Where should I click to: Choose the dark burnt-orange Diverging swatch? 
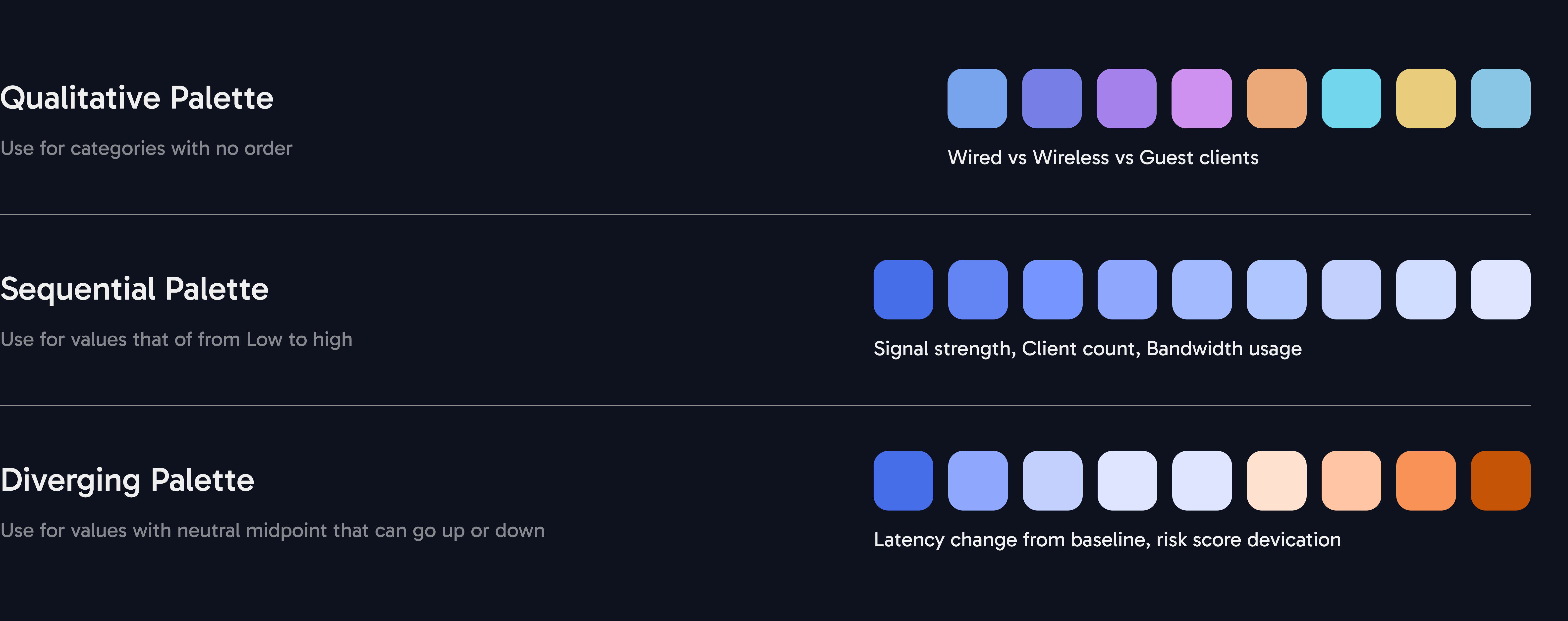point(1501,480)
